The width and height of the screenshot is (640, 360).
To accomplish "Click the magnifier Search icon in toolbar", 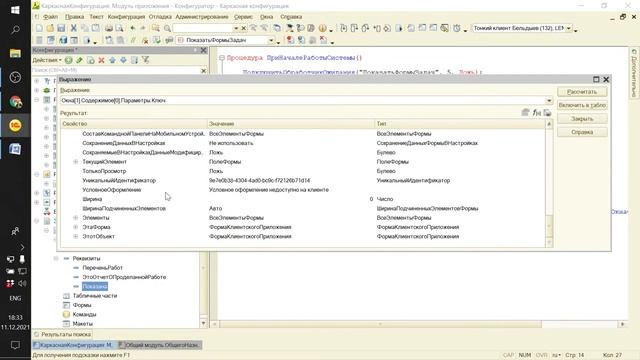I will pyautogui.click(x=167, y=28).
